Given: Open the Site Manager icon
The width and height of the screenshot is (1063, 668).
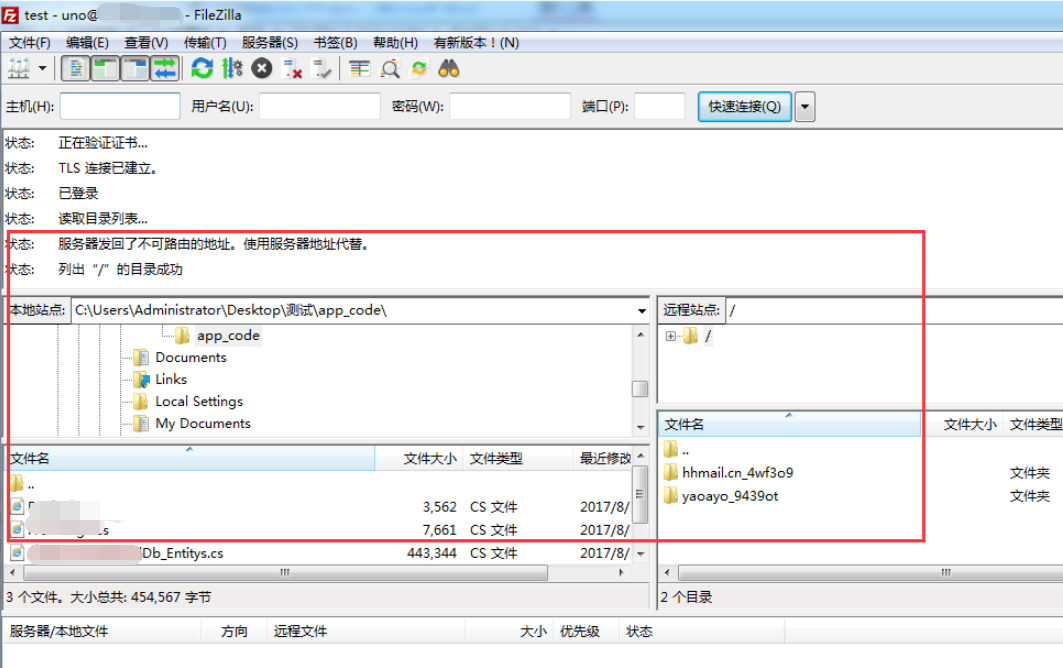Looking at the screenshot, I should pyautogui.click(x=20, y=68).
